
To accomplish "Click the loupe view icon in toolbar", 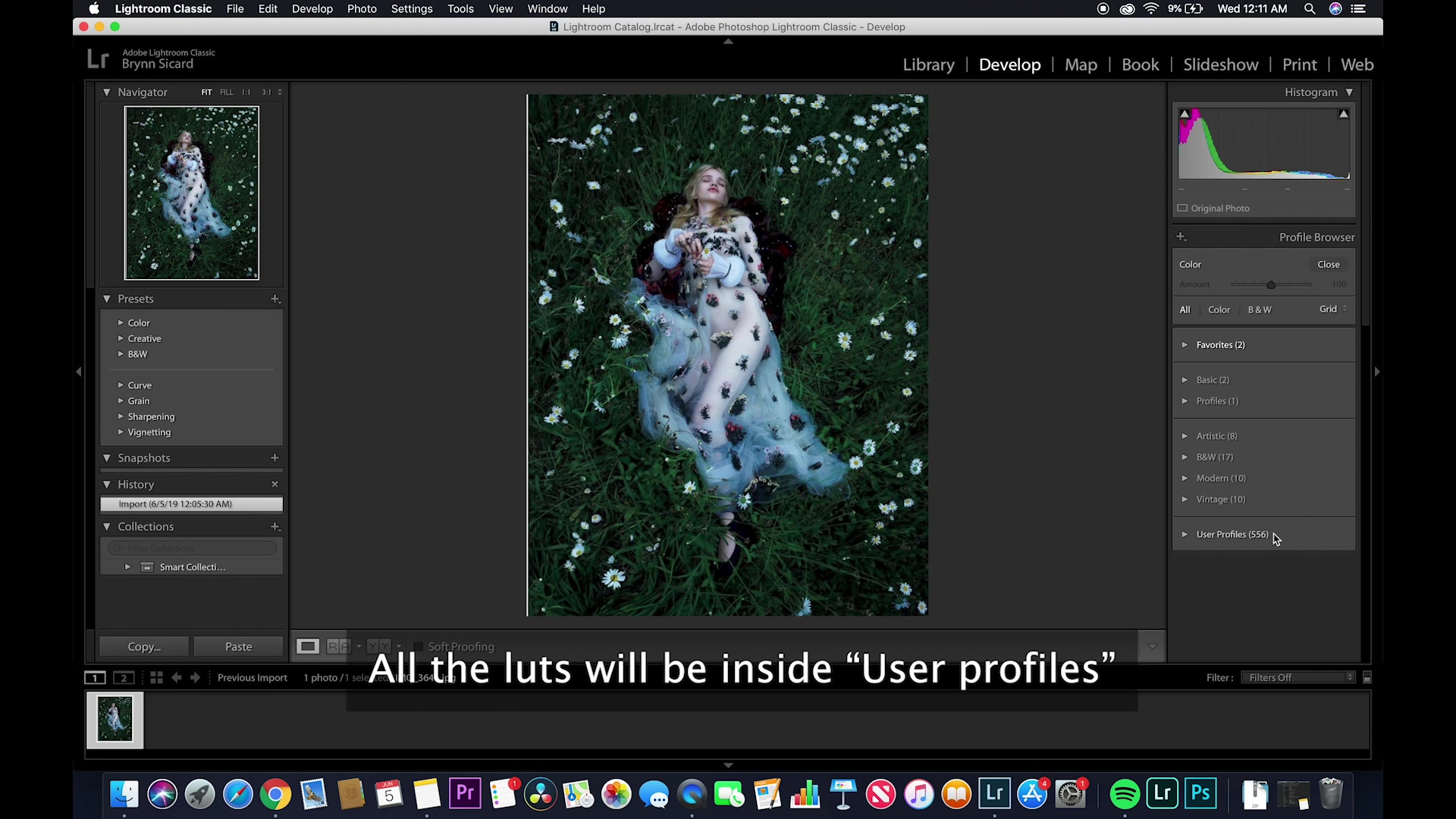I will click(307, 646).
